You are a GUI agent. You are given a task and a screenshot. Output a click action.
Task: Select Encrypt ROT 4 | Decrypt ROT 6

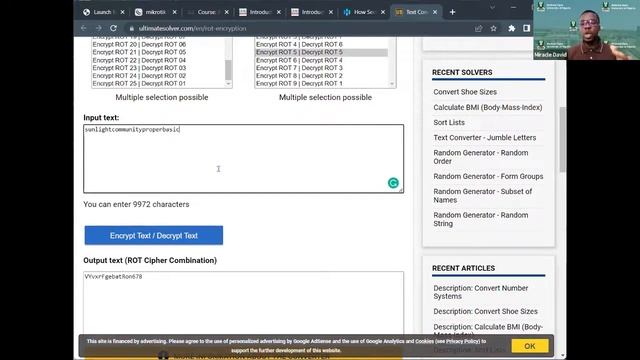[x=299, y=44]
